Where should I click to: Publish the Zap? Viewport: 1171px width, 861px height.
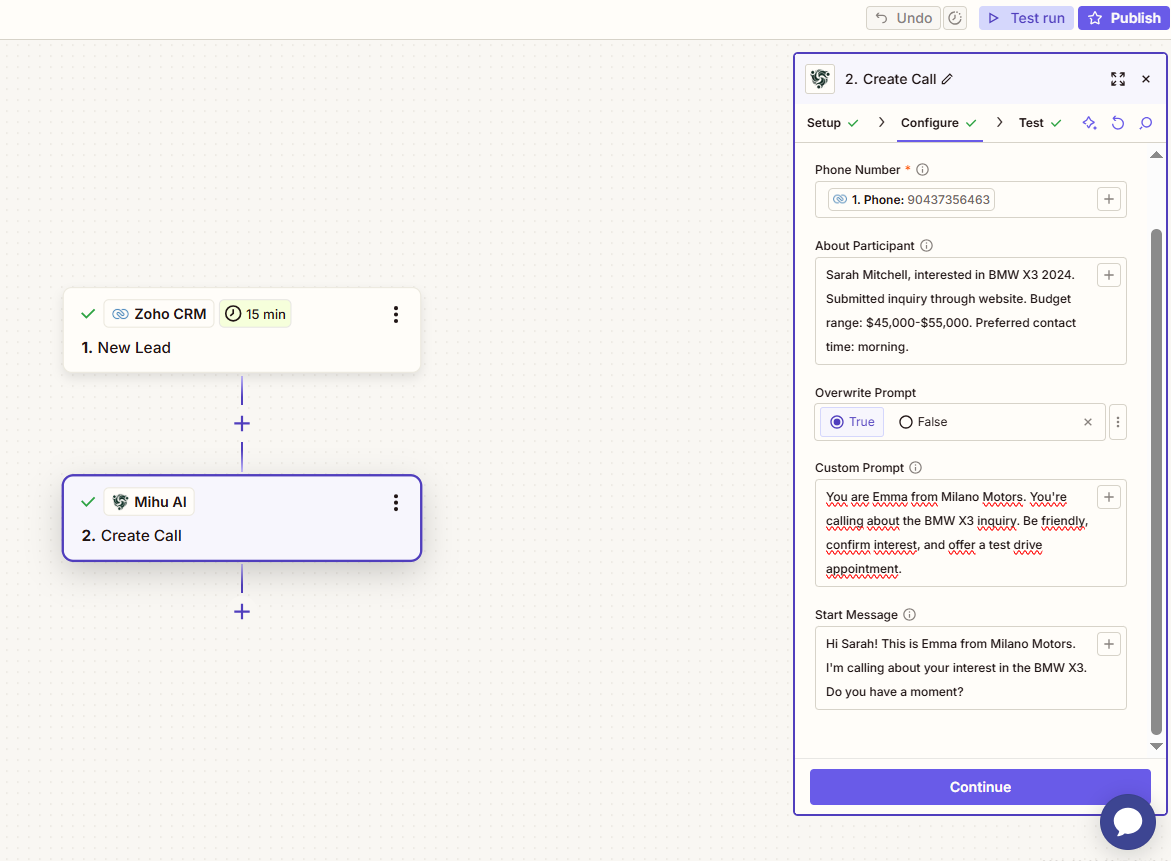(1124, 18)
